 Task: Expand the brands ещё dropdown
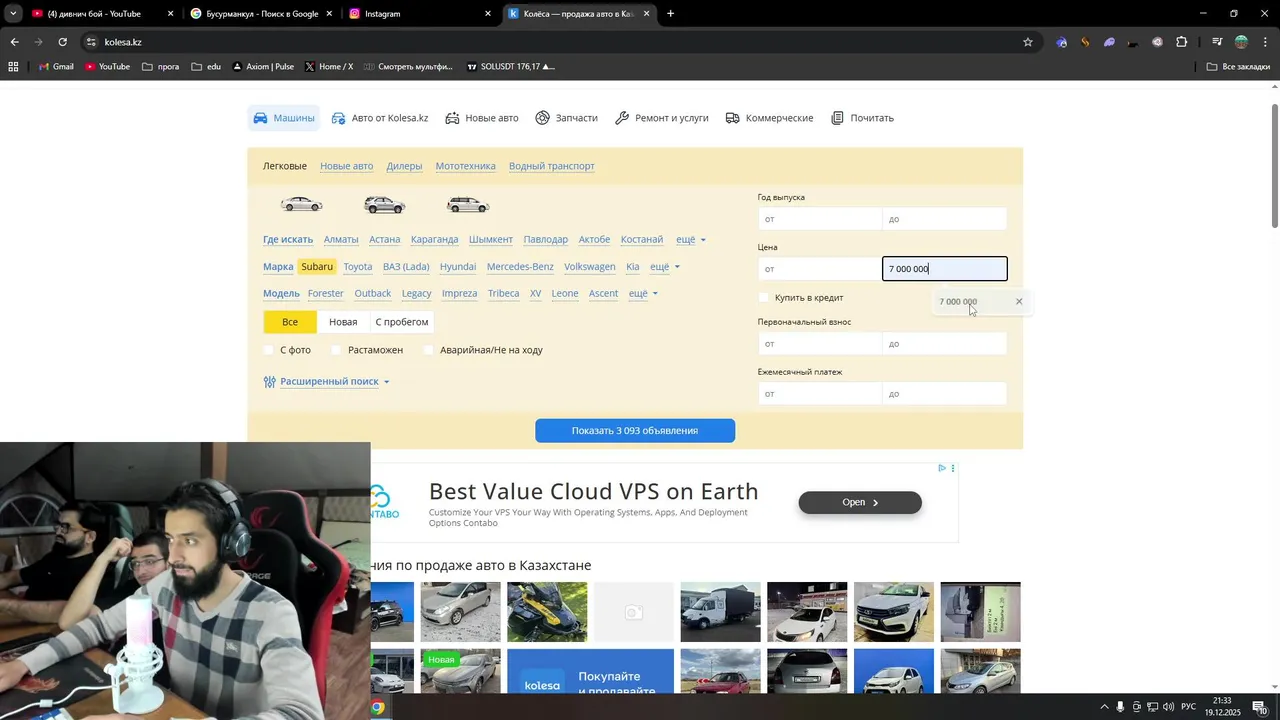tap(665, 267)
